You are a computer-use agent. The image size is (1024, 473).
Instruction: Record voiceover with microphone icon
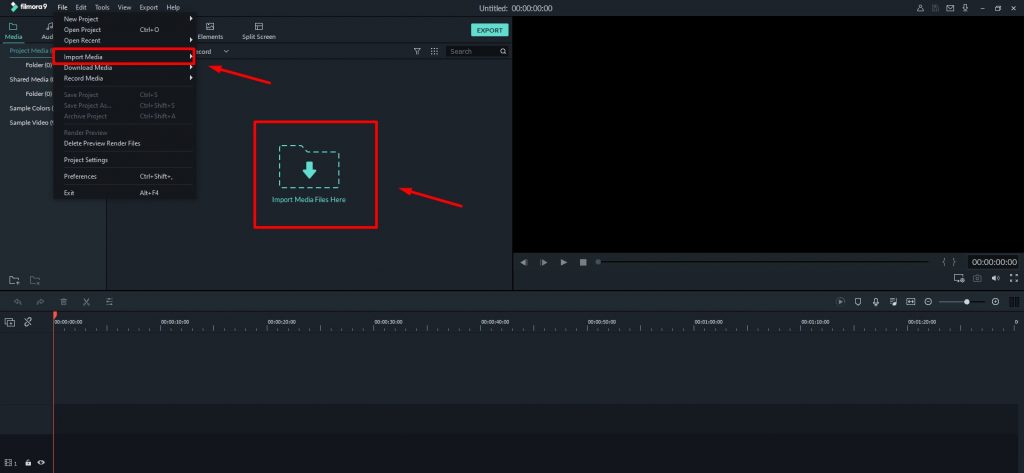click(876, 302)
